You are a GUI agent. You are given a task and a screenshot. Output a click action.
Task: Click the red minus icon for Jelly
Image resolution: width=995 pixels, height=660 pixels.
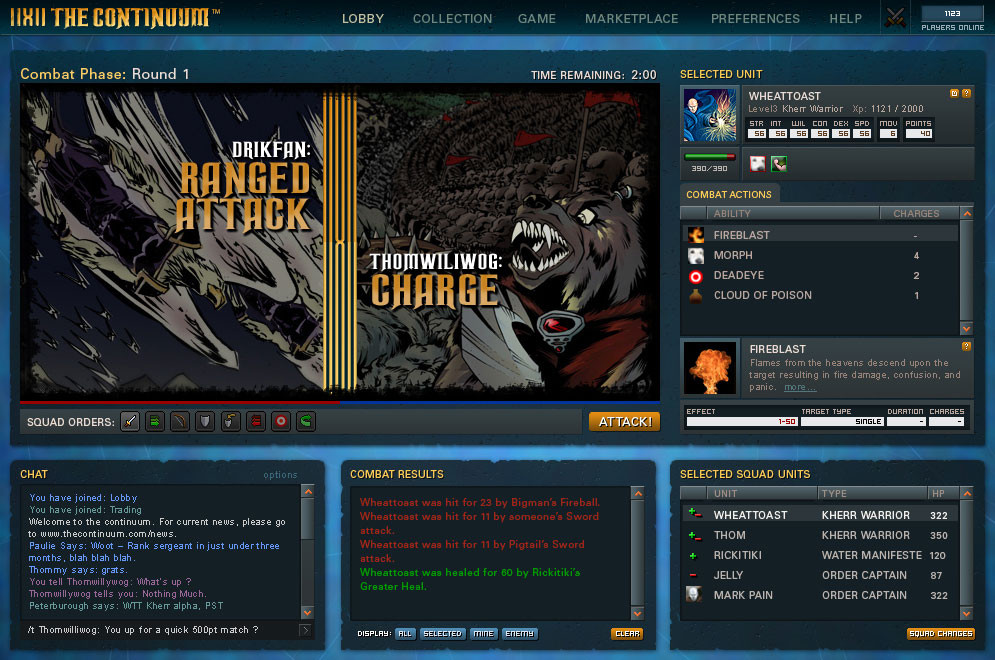(693, 576)
